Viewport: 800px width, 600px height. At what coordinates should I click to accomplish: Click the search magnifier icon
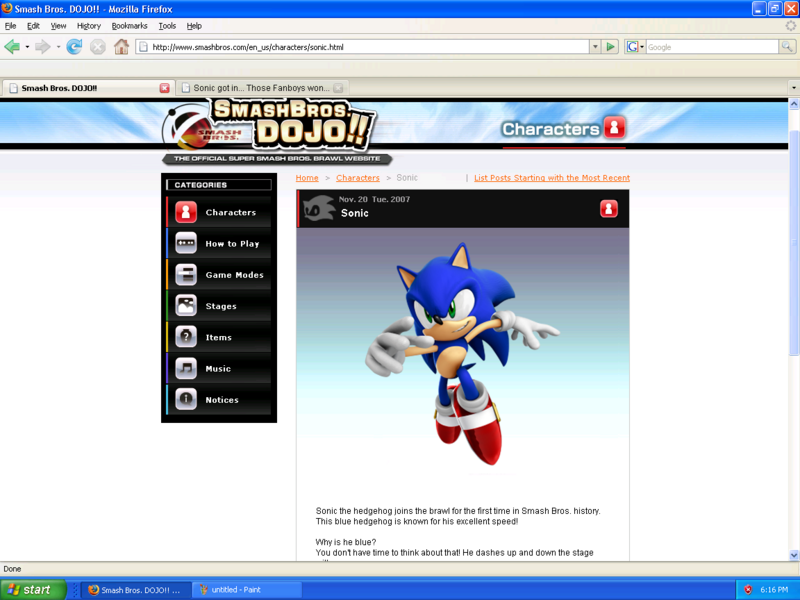click(787, 47)
